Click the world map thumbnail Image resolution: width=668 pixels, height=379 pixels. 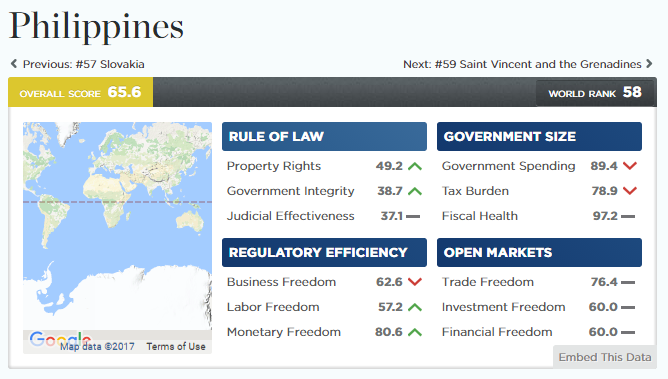(x=117, y=226)
